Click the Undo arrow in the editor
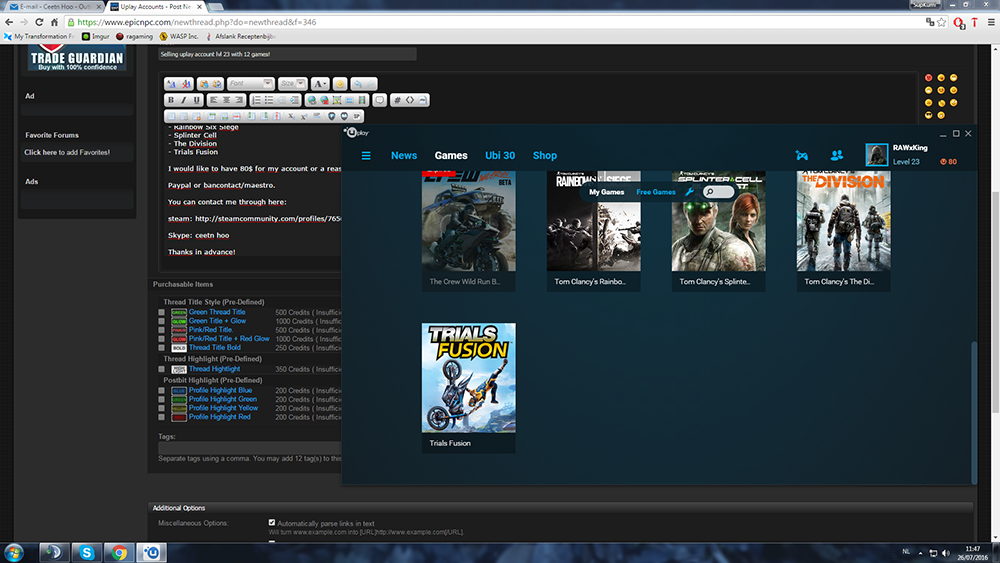The height and width of the screenshot is (563, 1000). 358,84
